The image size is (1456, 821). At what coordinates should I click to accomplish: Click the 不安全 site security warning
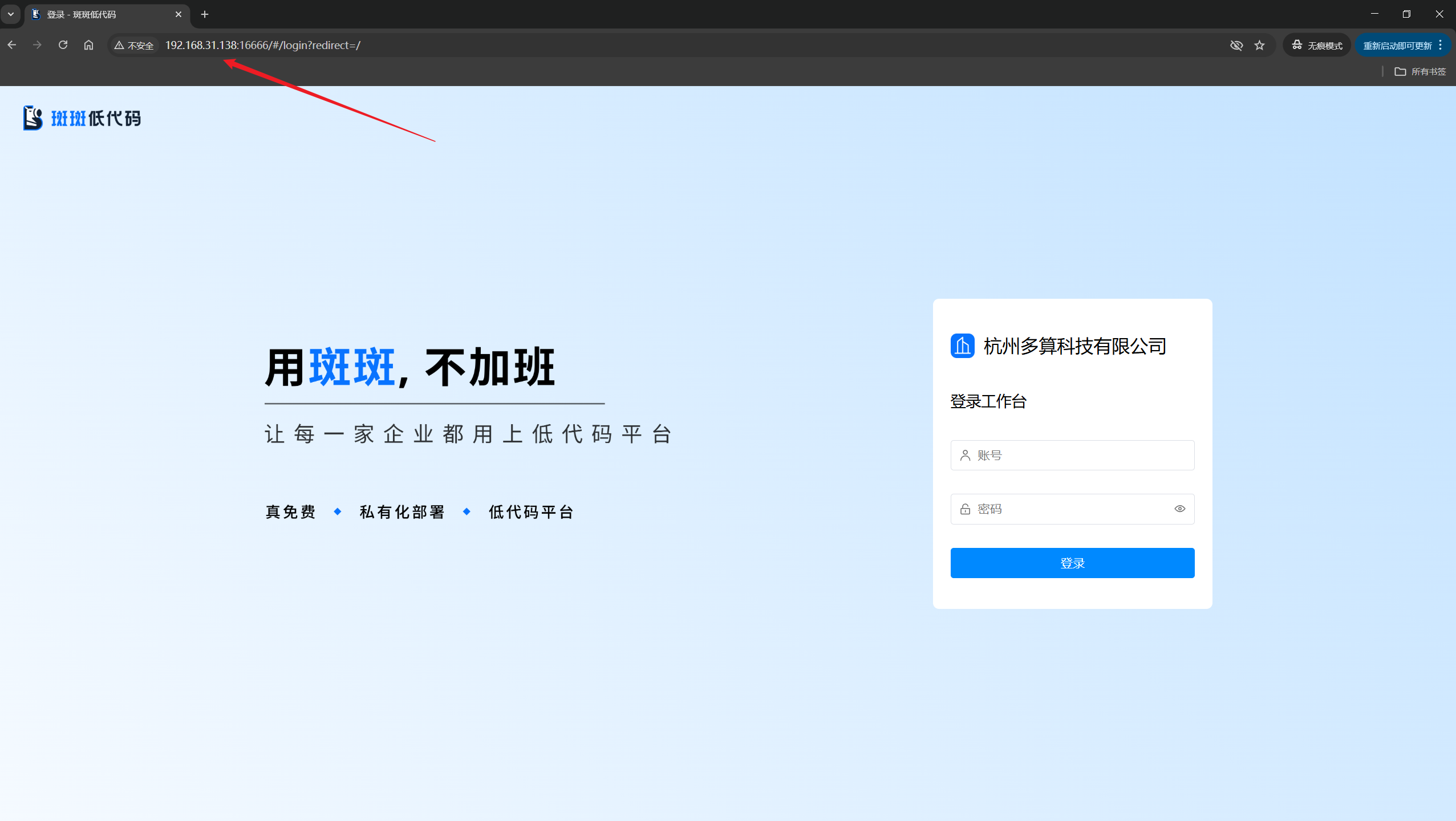coord(135,45)
